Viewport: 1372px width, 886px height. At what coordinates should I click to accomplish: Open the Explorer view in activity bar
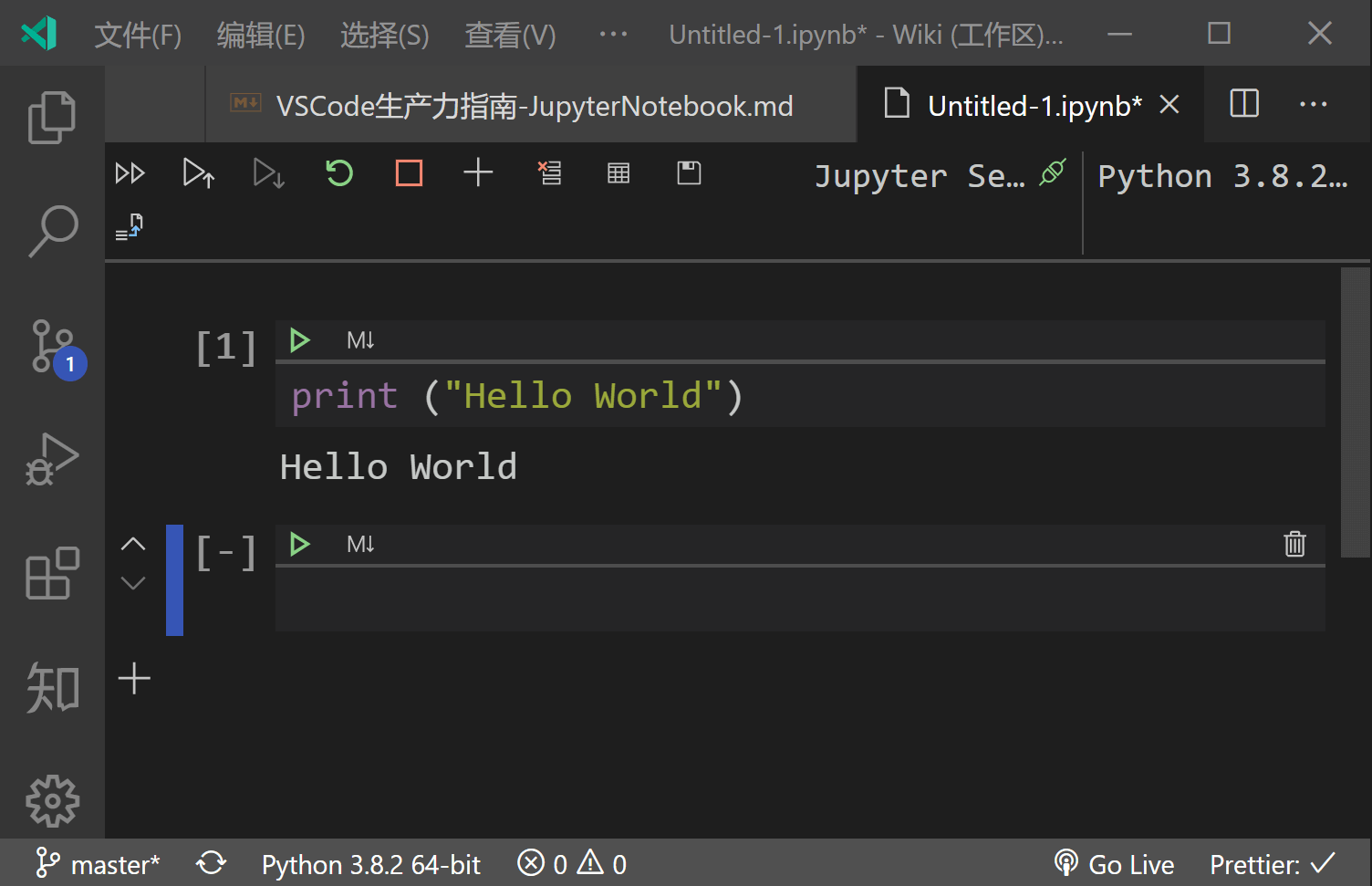(52, 118)
